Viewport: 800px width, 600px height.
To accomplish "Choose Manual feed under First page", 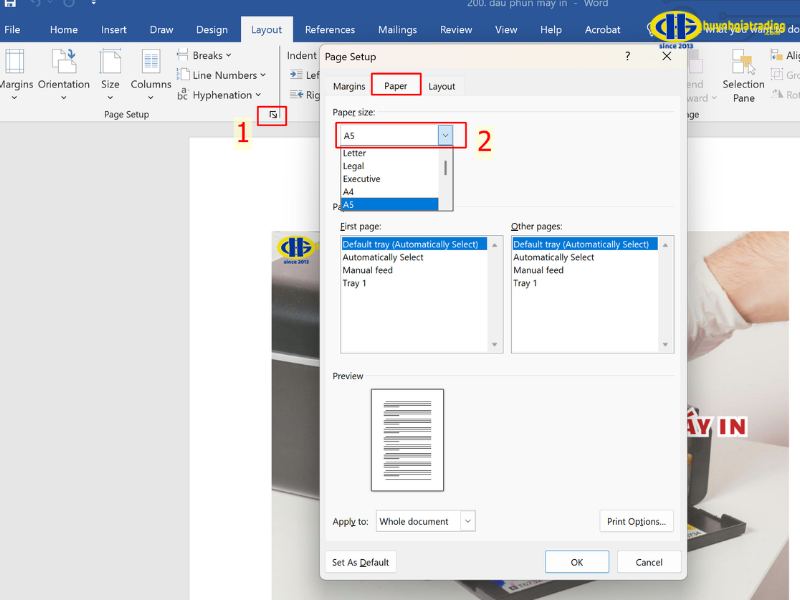I will click(368, 270).
